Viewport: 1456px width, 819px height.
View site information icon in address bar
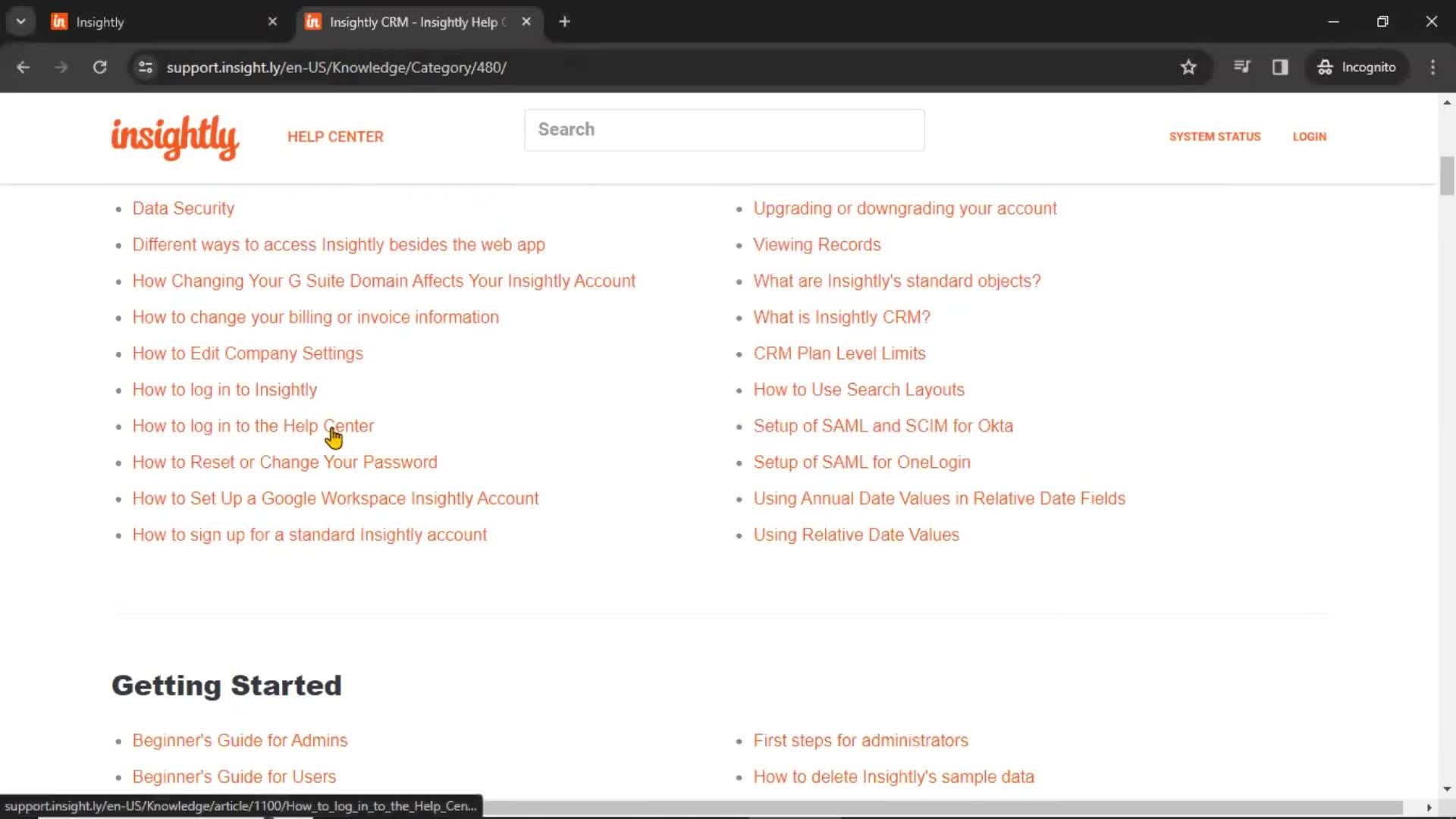146,67
